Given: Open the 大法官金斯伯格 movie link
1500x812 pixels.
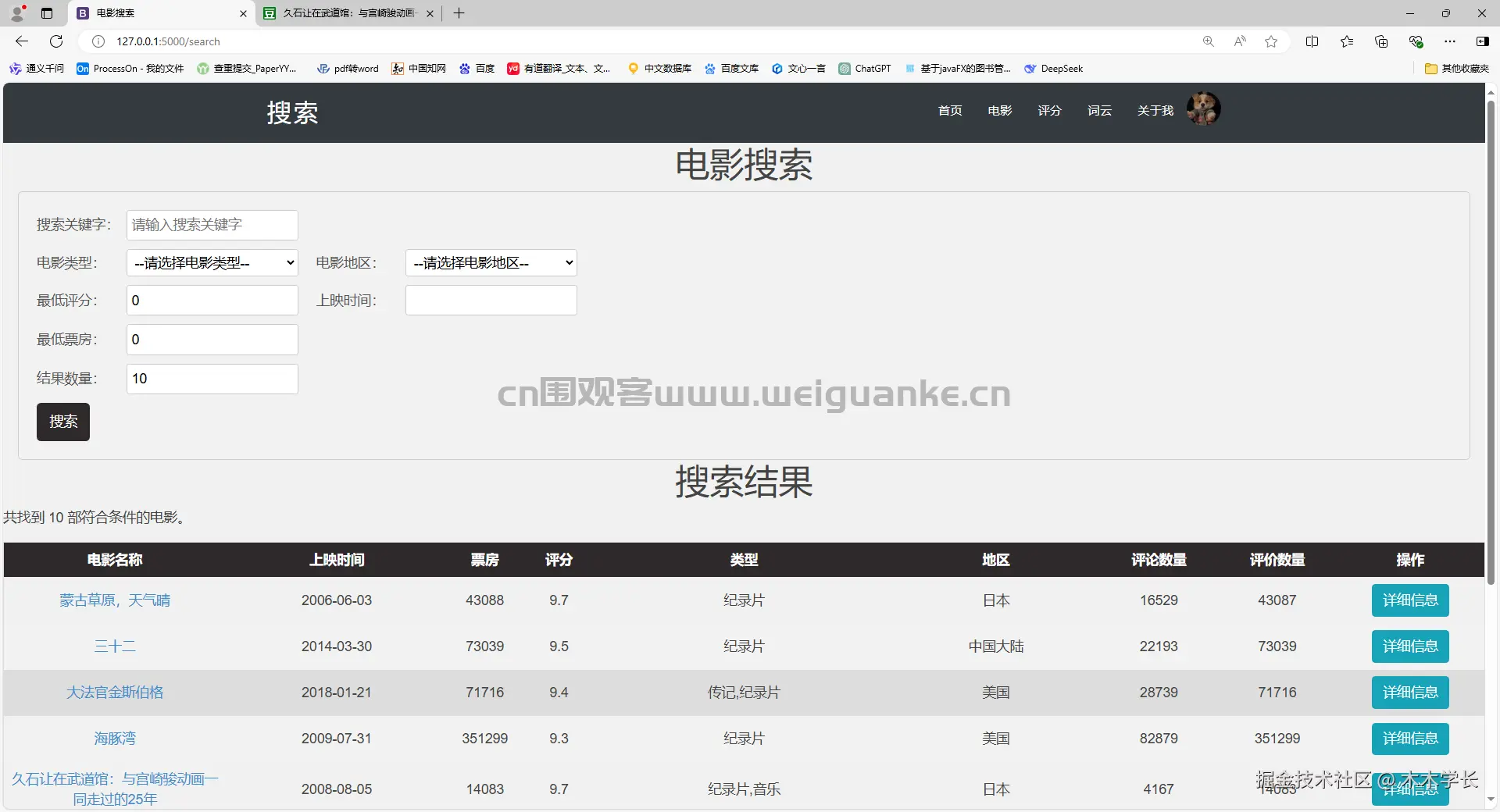Looking at the screenshot, I should pos(115,693).
